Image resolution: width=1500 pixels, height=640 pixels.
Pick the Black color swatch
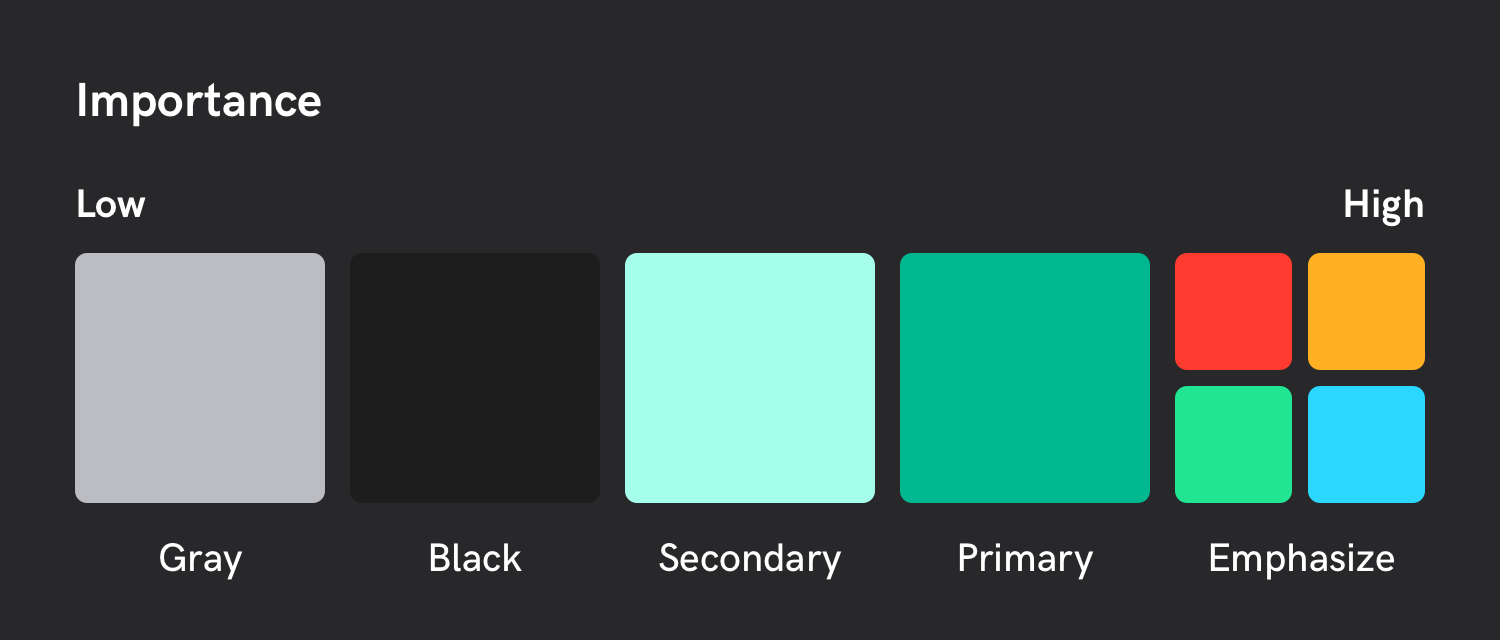[x=475, y=378]
